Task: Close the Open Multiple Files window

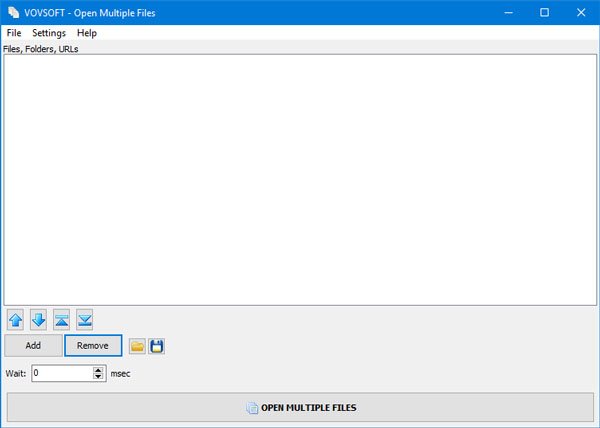Action: point(581,13)
